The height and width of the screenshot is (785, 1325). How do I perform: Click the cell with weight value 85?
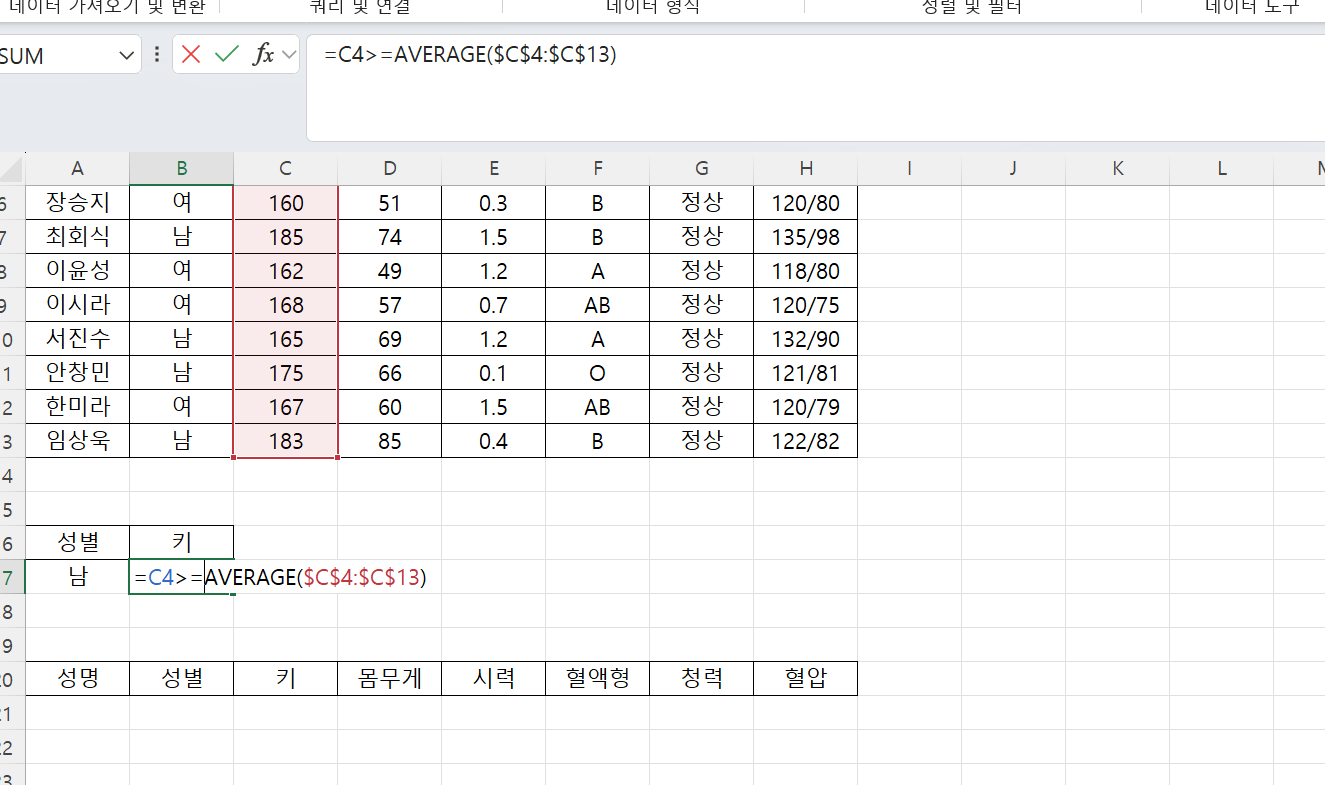point(390,441)
